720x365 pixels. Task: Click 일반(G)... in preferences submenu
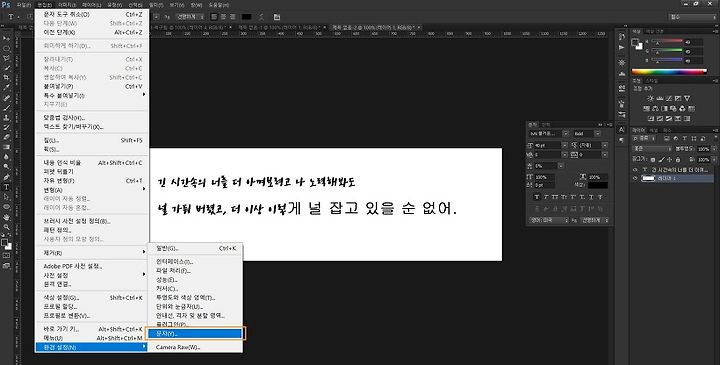[194, 248]
